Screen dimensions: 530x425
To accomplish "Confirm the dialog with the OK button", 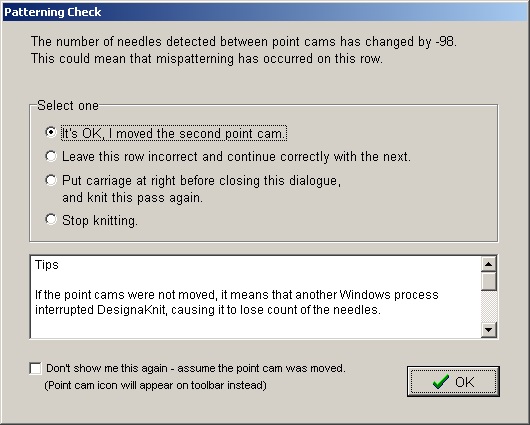I will [x=453, y=382].
